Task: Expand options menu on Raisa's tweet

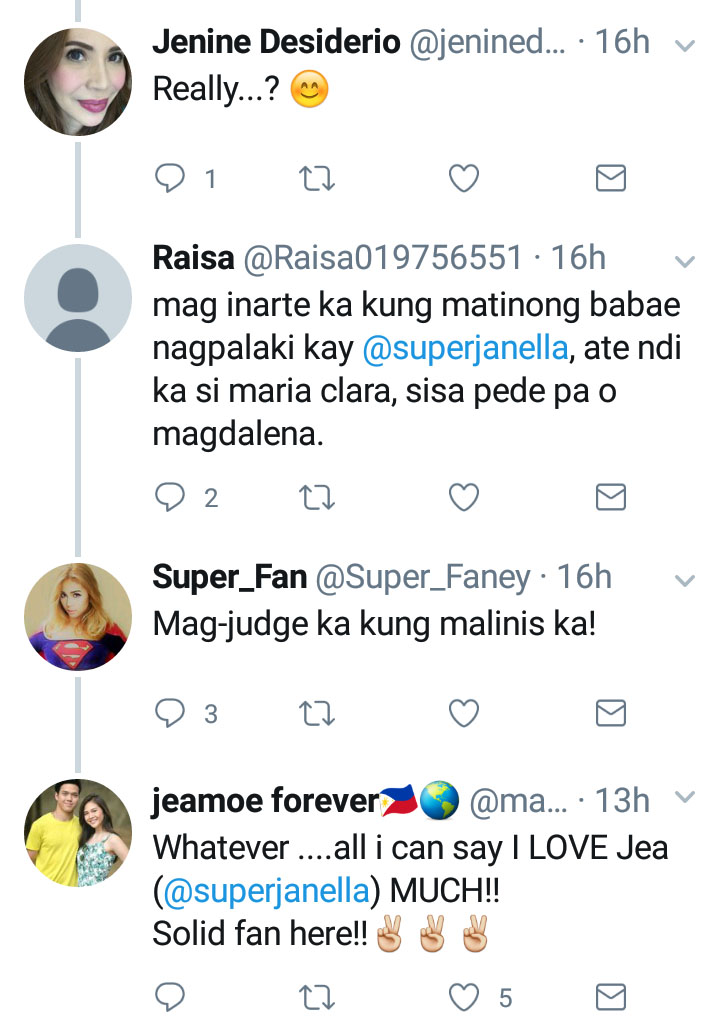Action: pyautogui.click(x=685, y=262)
